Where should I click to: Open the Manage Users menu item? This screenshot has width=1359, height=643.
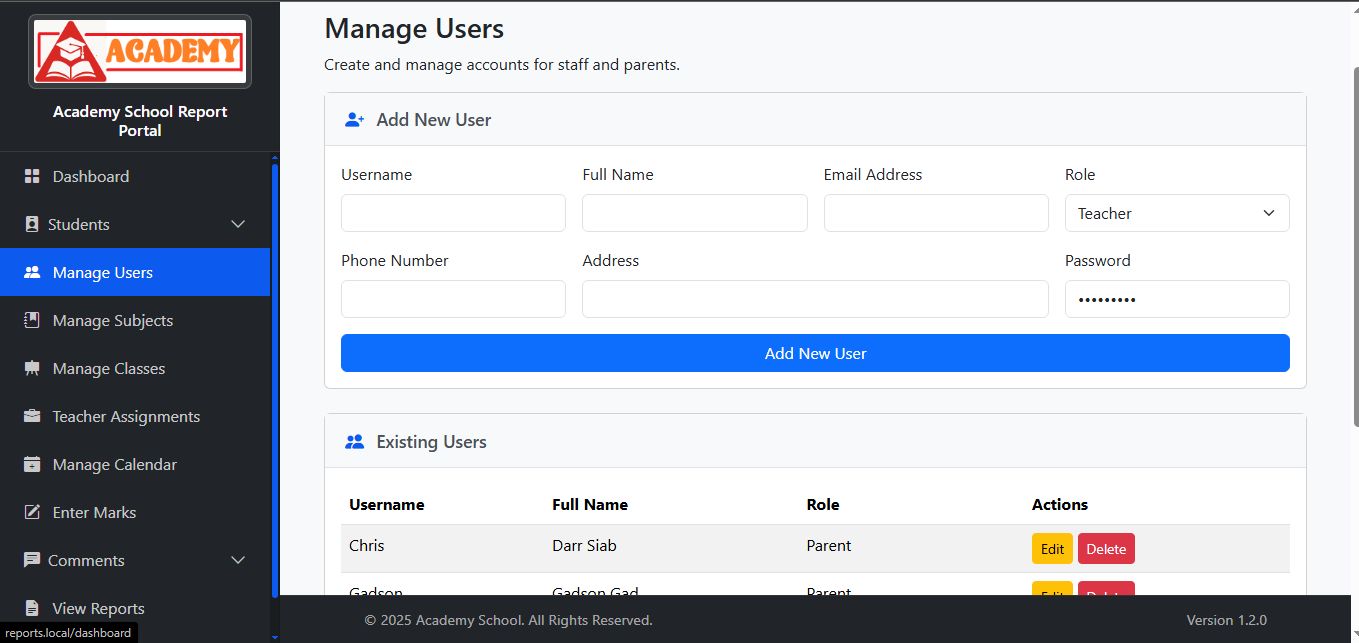coord(103,272)
